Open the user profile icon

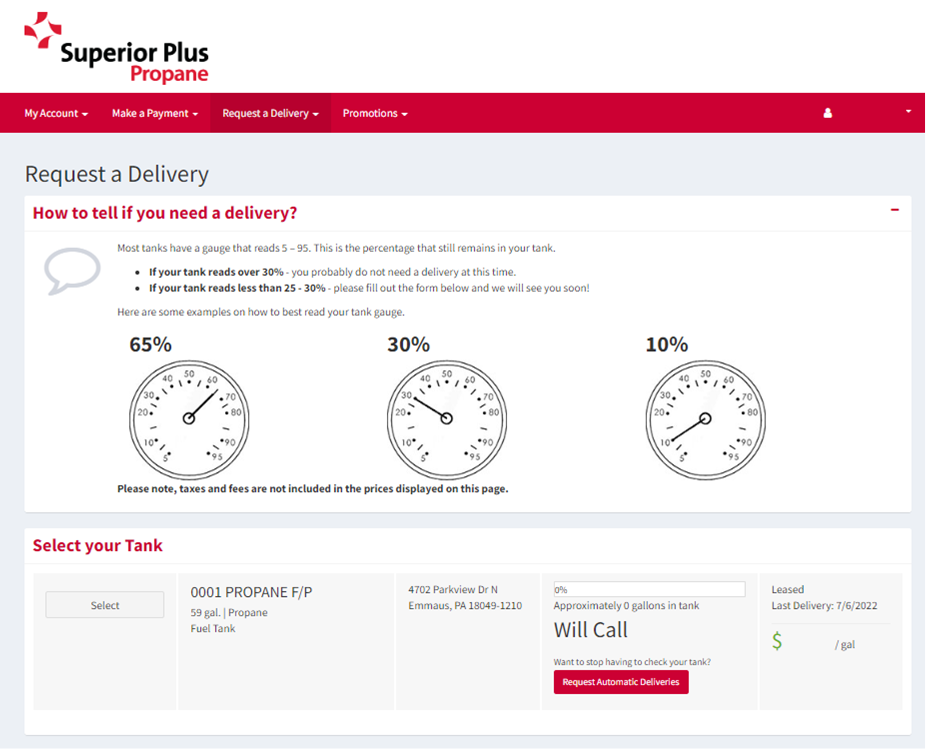827,113
